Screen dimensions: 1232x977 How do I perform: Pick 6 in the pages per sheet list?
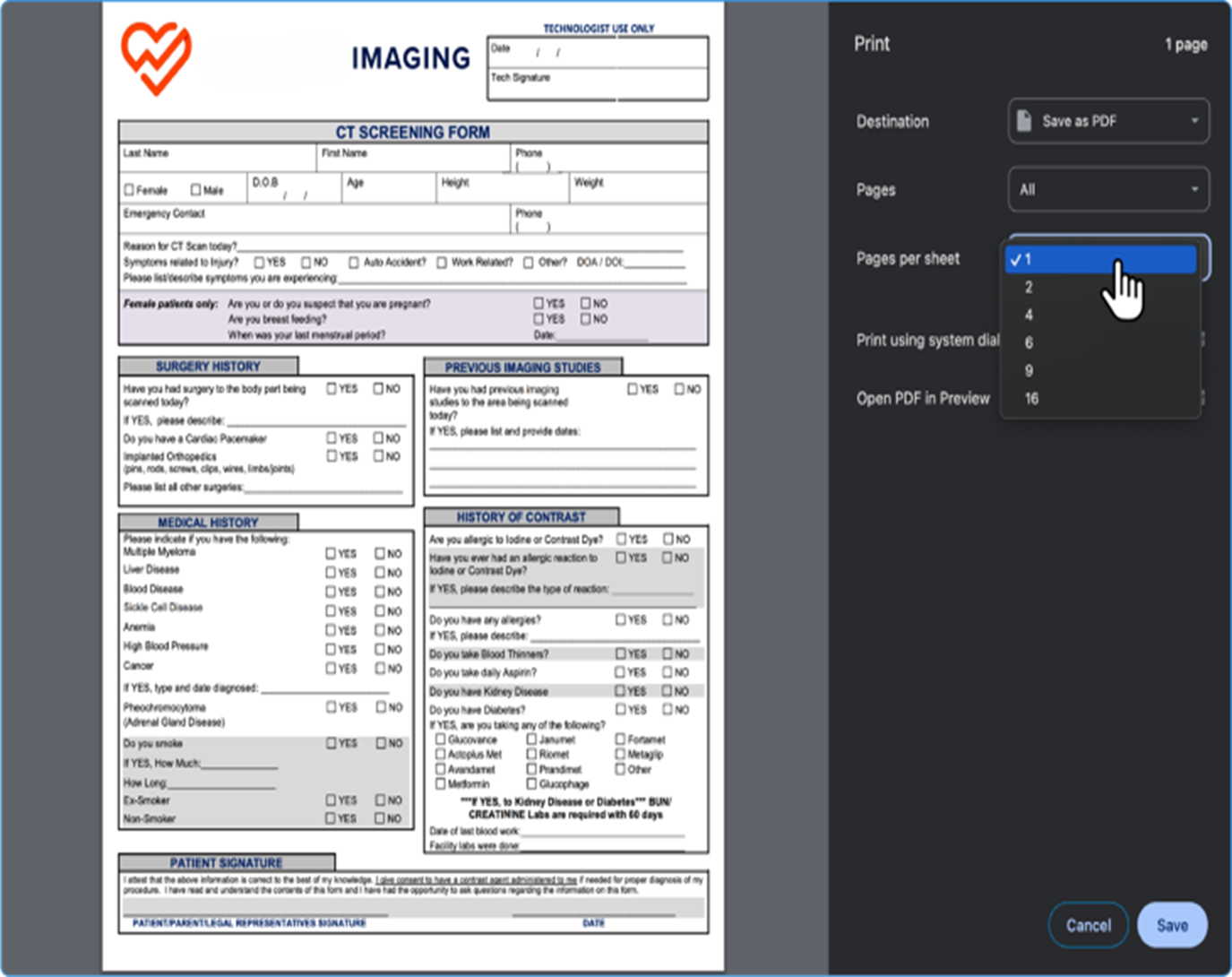[x=1029, y=343]
